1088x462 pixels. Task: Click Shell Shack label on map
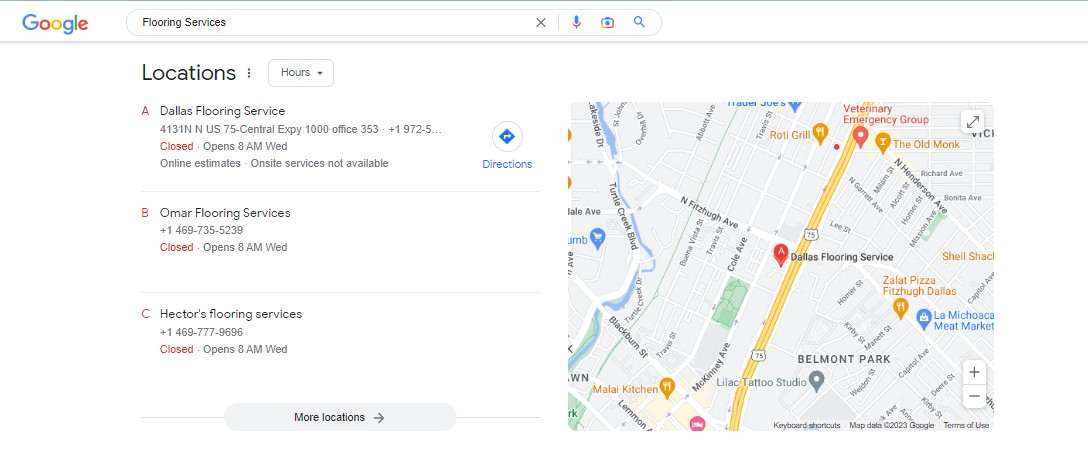(968, 257)
